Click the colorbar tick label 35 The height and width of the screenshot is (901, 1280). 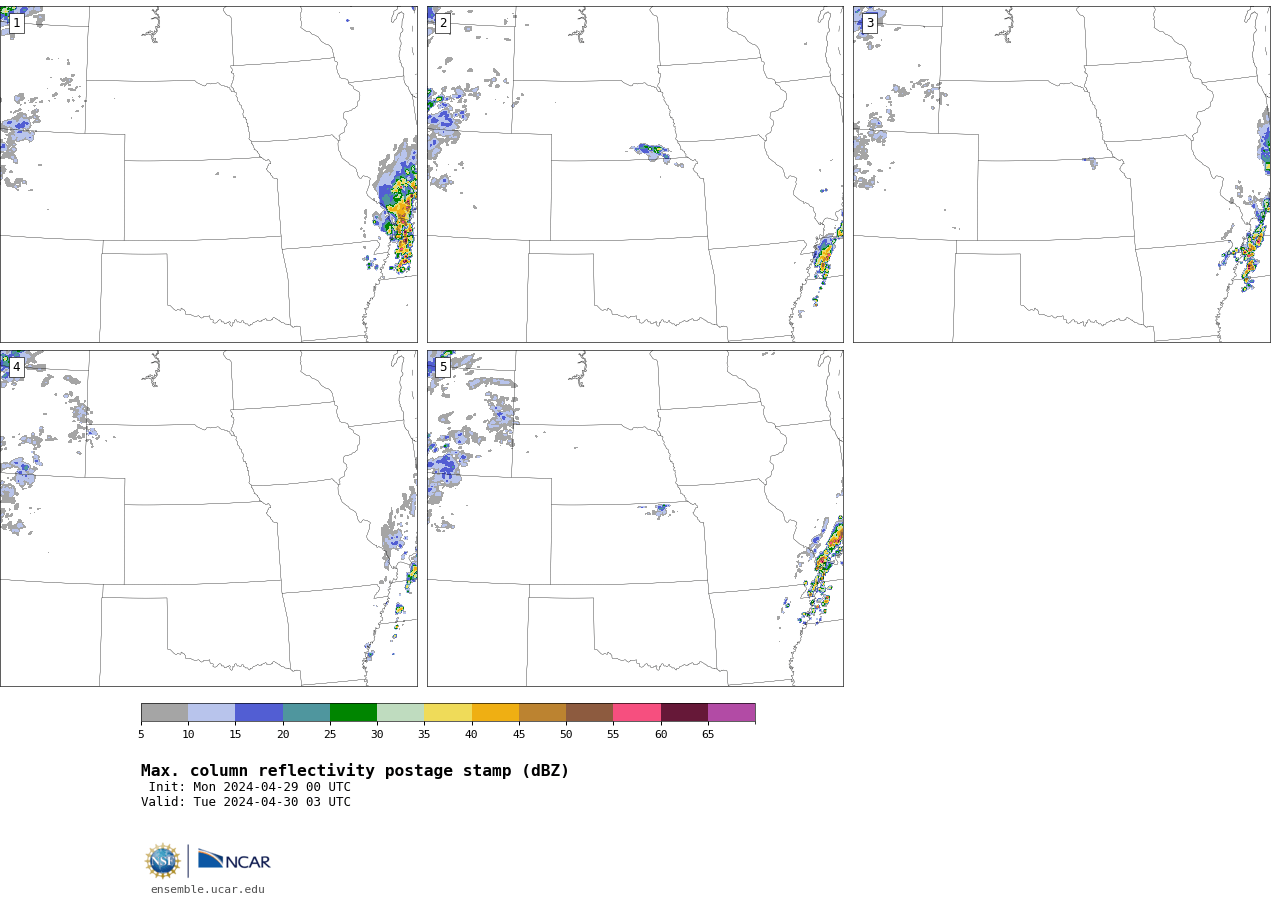(424, 735)
